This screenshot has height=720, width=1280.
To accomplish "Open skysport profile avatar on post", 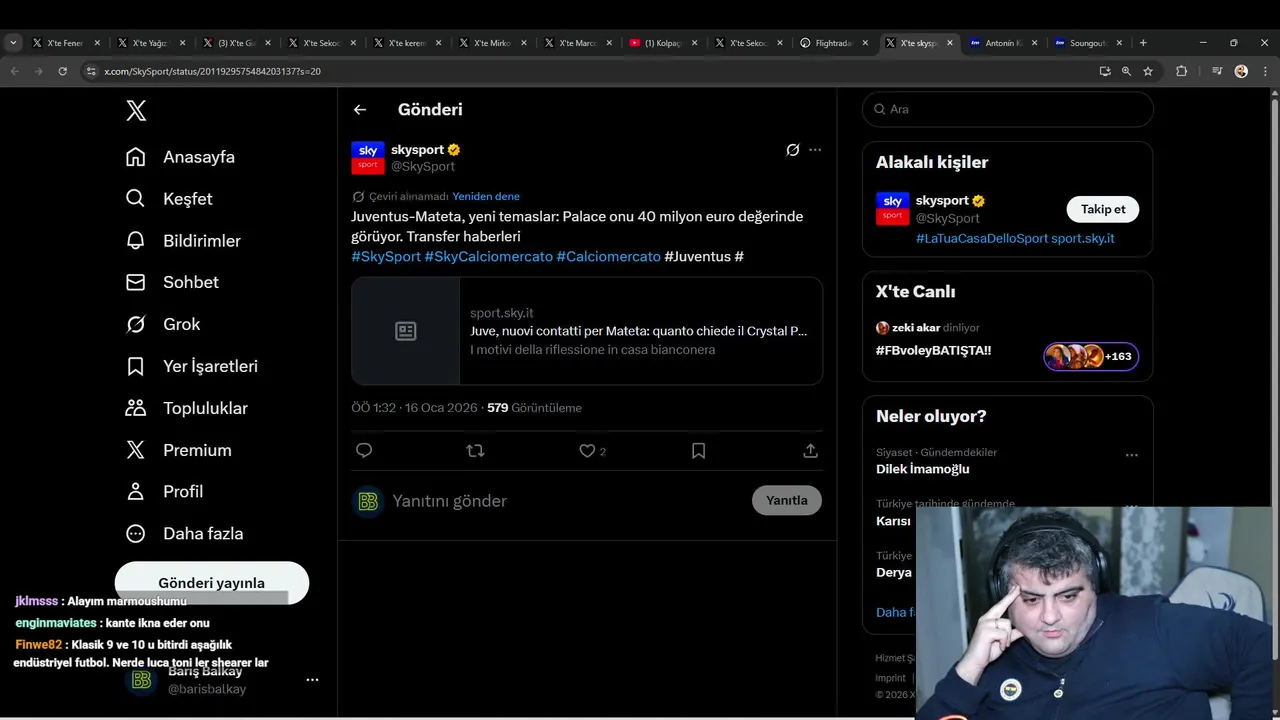I will point(368,158).
